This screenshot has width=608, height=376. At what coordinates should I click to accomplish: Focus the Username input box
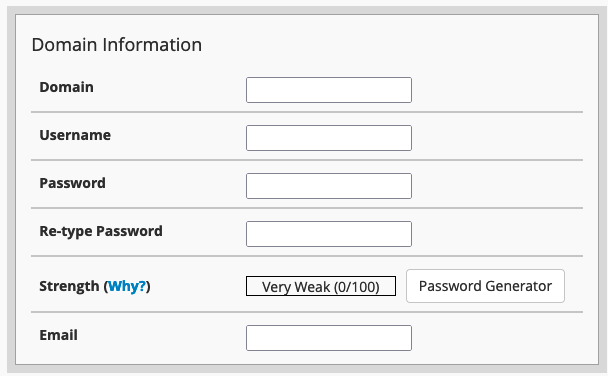[329, 138]
